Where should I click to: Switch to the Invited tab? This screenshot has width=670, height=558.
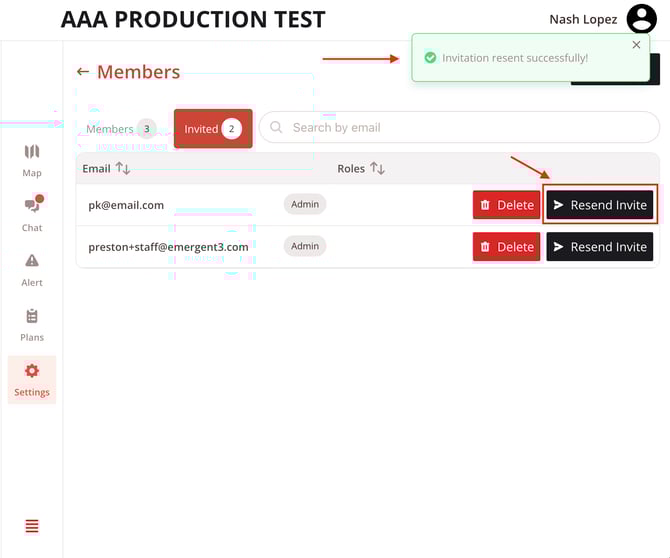click(212, 129)
